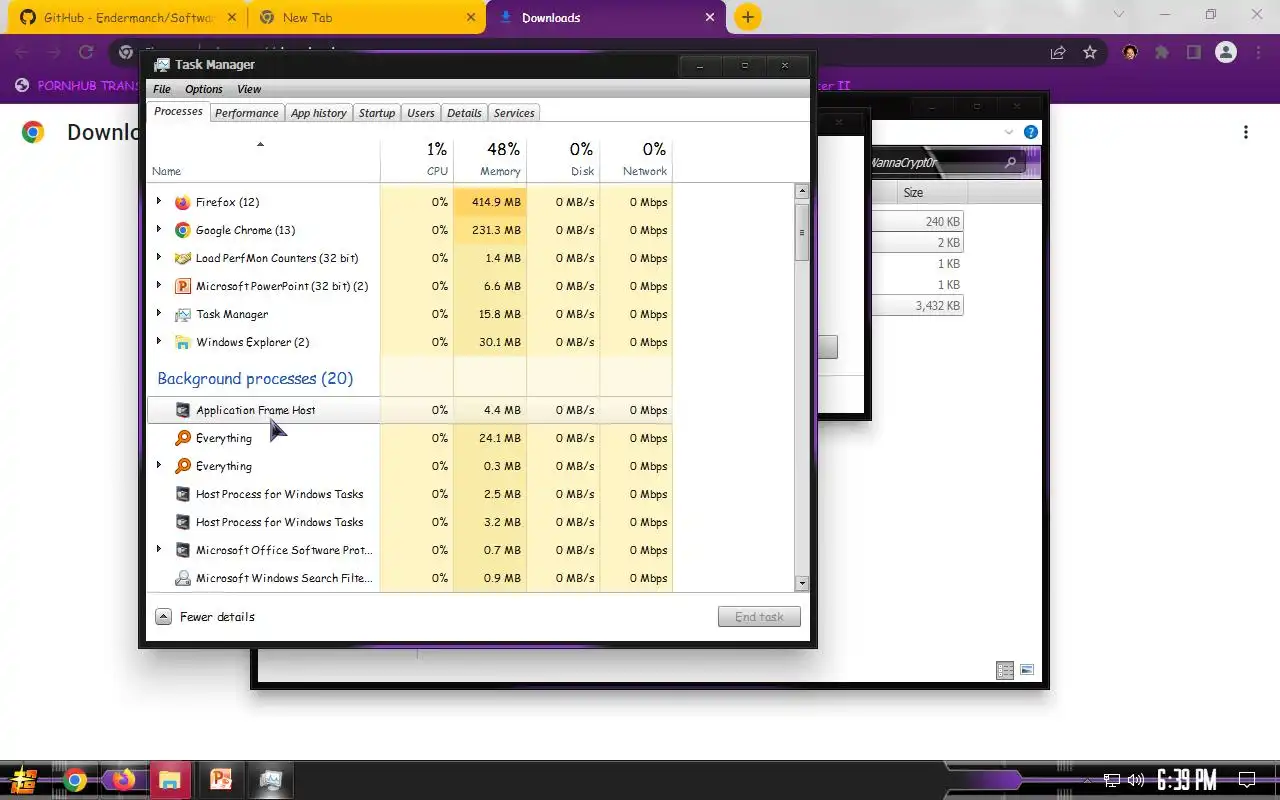Expand the Windows Explorer (2) group

click(x=159, y=342)
